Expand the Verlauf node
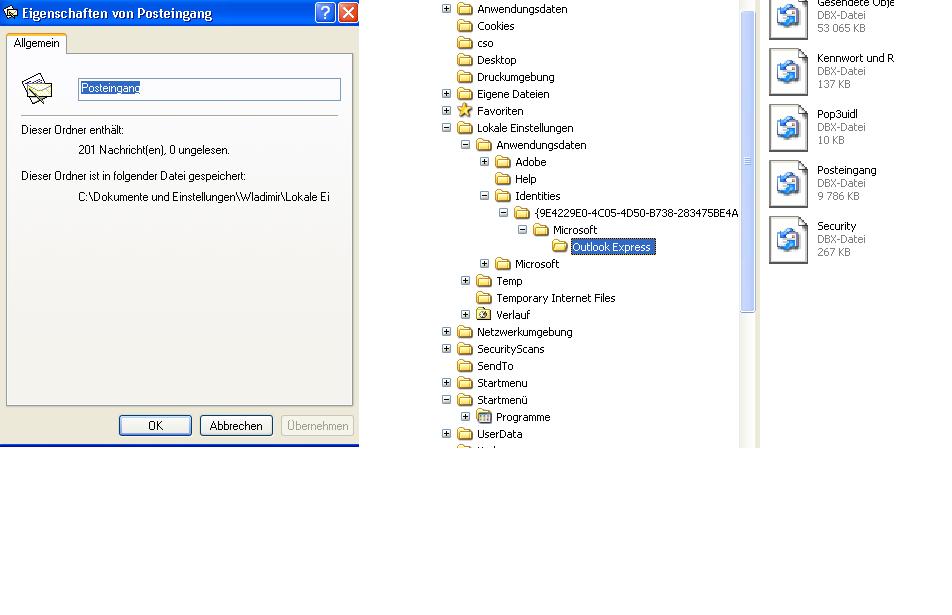The width and height of the screenshot is (952, 615). pos(465,314)
